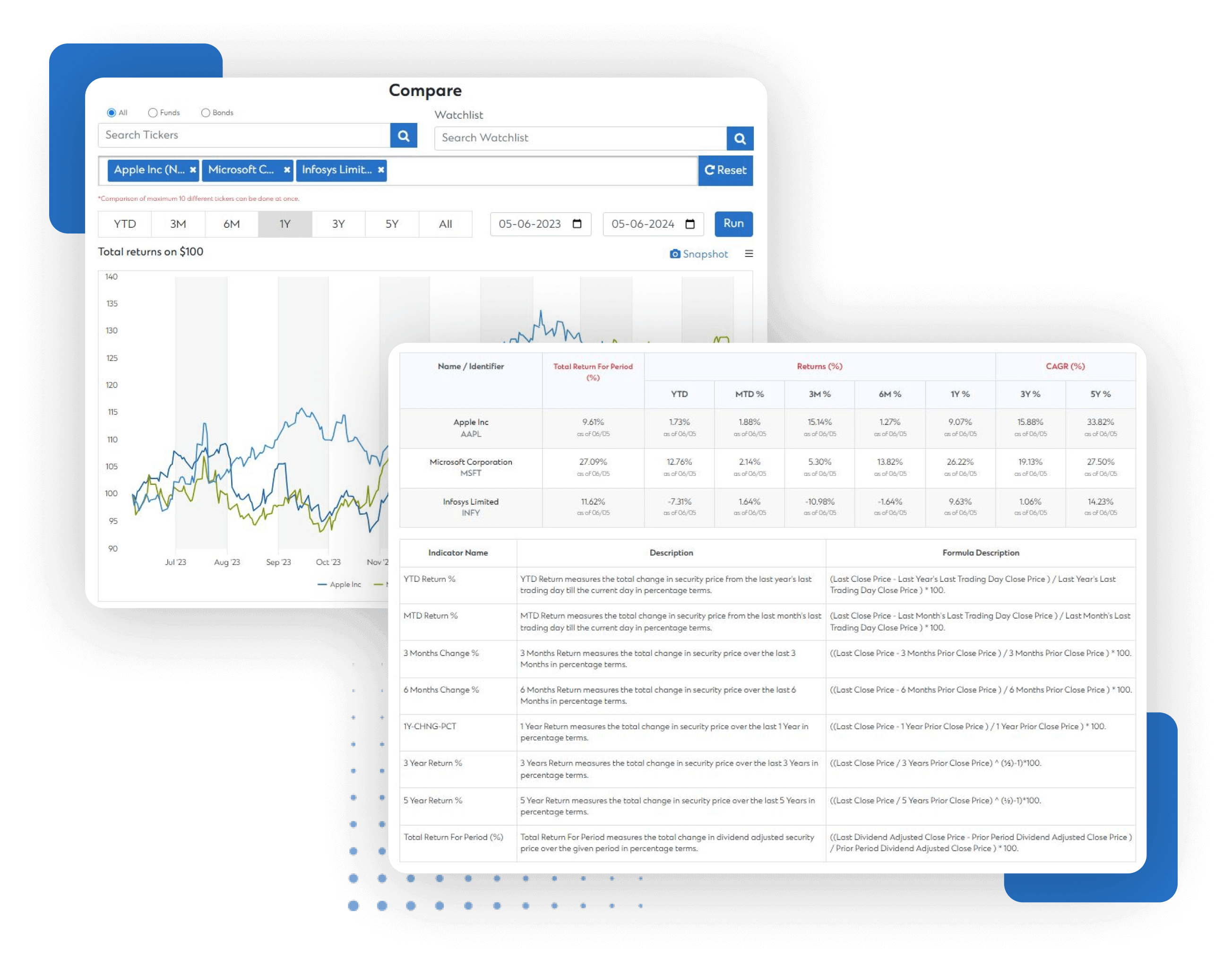Click the 6 Months Change % indicator
The image size is (1232, 966).
click(441, 690)
